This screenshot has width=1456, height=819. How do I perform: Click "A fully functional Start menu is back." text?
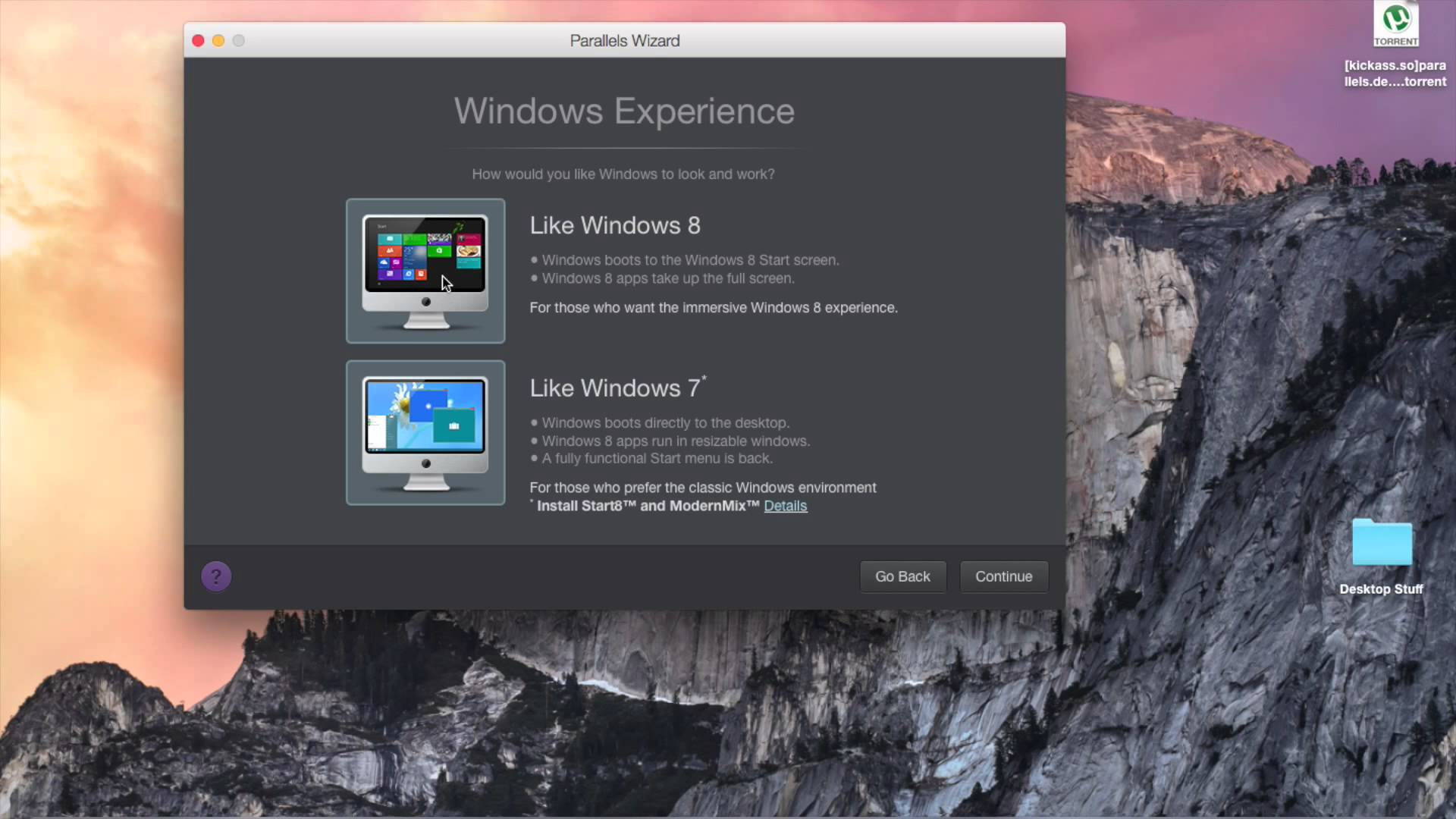(x=657, y=459)
